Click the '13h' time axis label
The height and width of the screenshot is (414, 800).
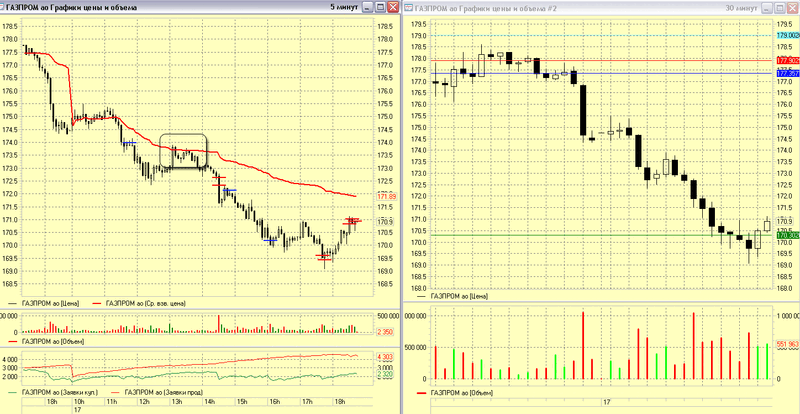[x=177, y=402]
